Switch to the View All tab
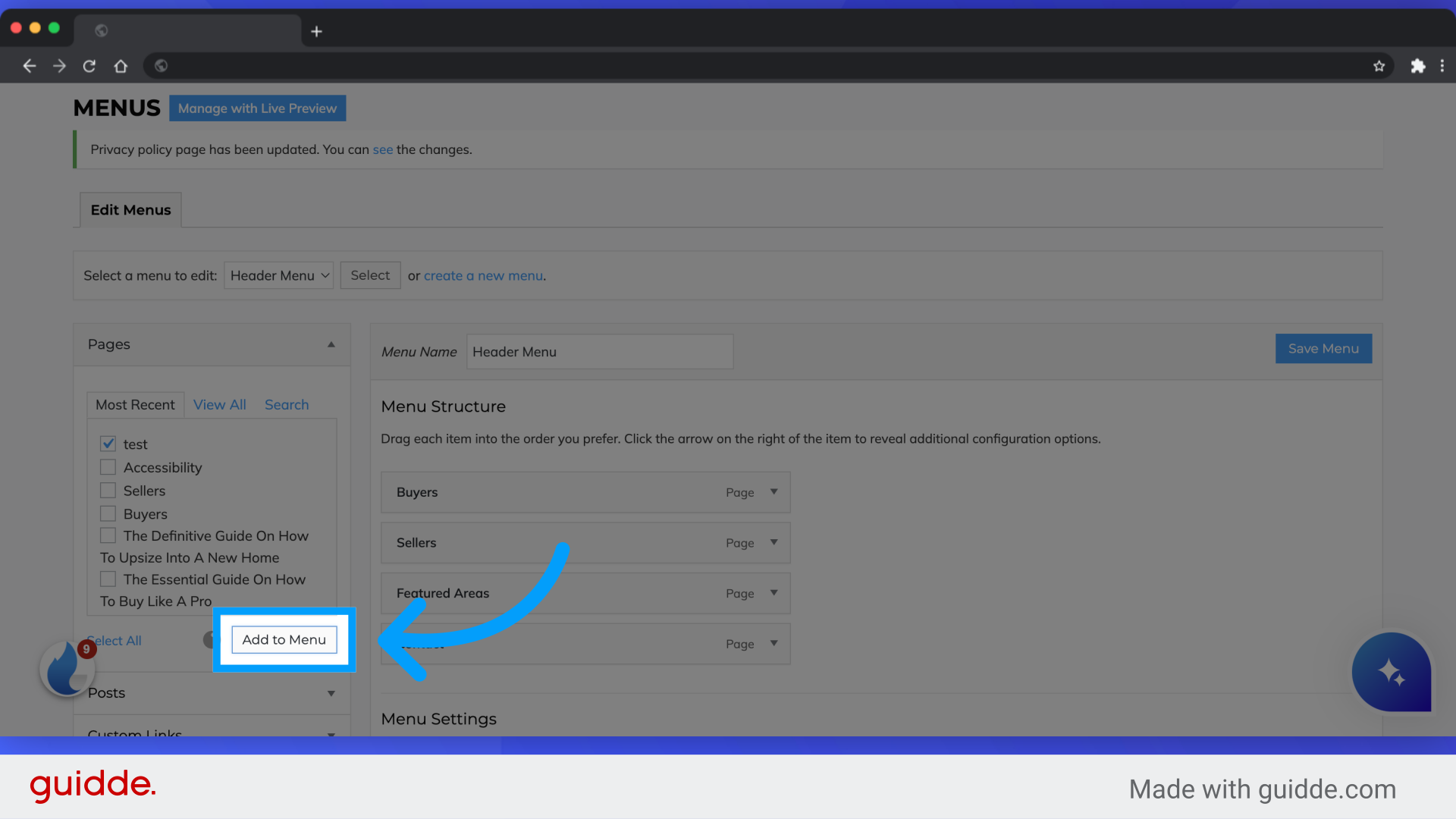 point(218,404)
